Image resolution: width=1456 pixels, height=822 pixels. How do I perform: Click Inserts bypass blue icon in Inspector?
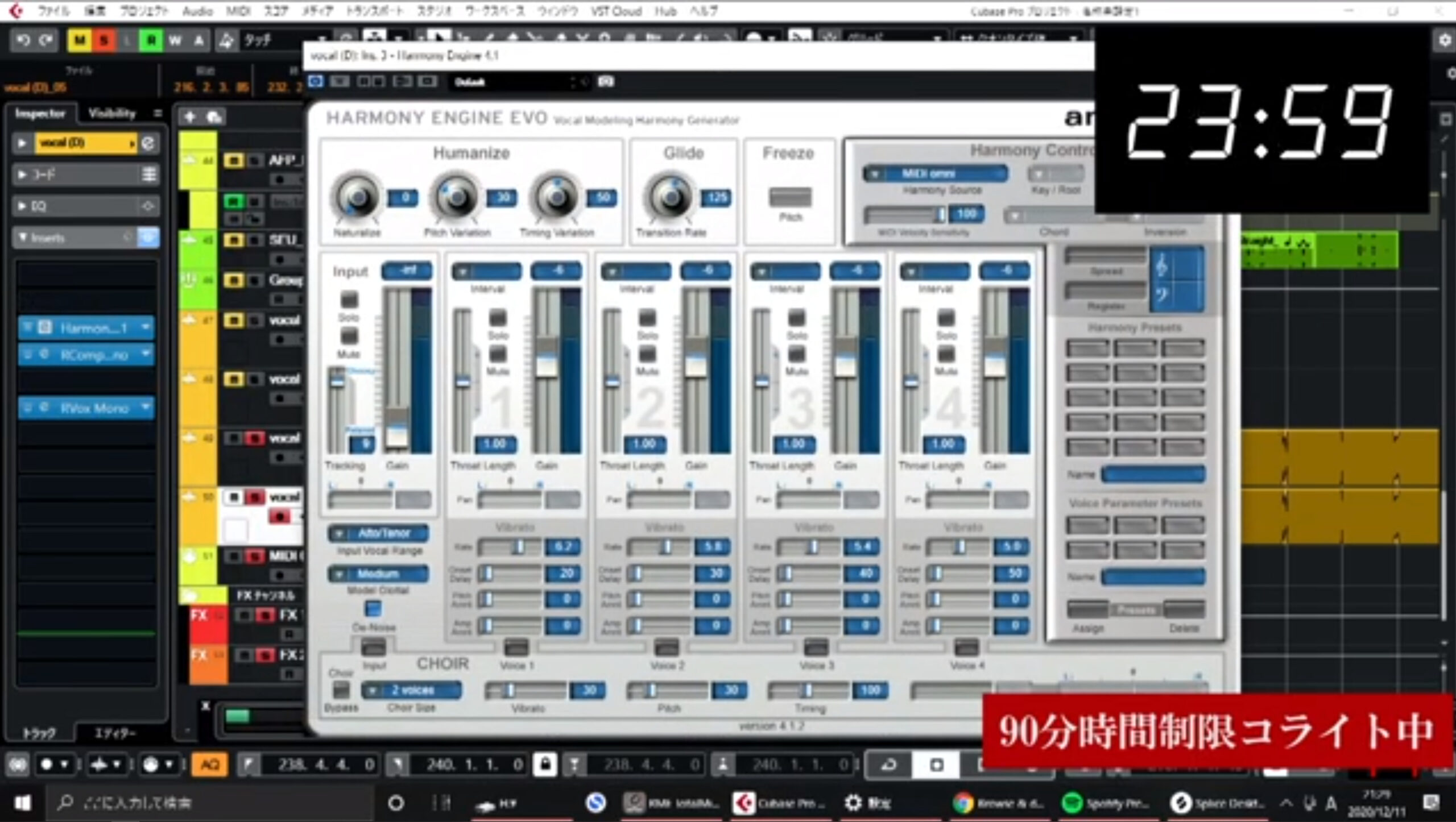tap(148, 238)
